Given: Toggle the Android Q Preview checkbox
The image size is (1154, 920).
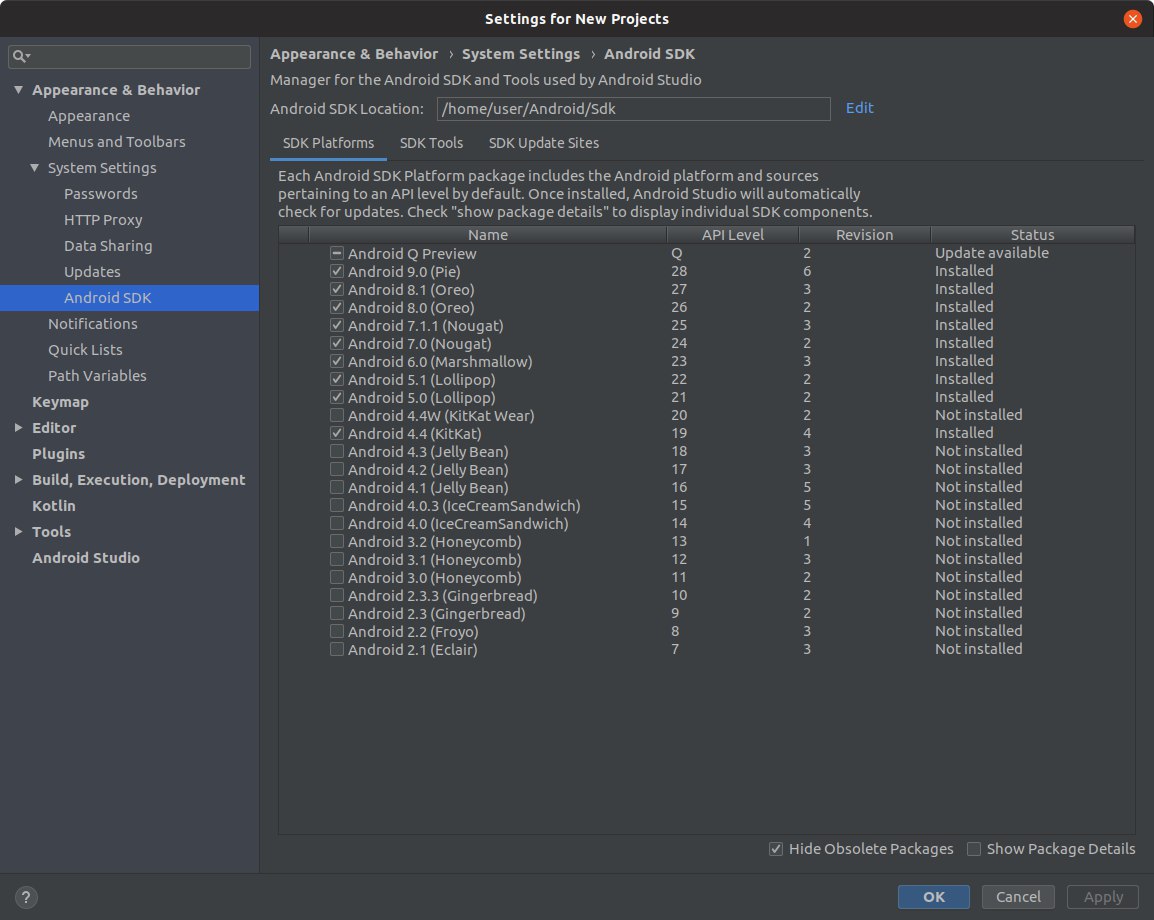Looking at the screenshot, I should (x=336, y=253).
